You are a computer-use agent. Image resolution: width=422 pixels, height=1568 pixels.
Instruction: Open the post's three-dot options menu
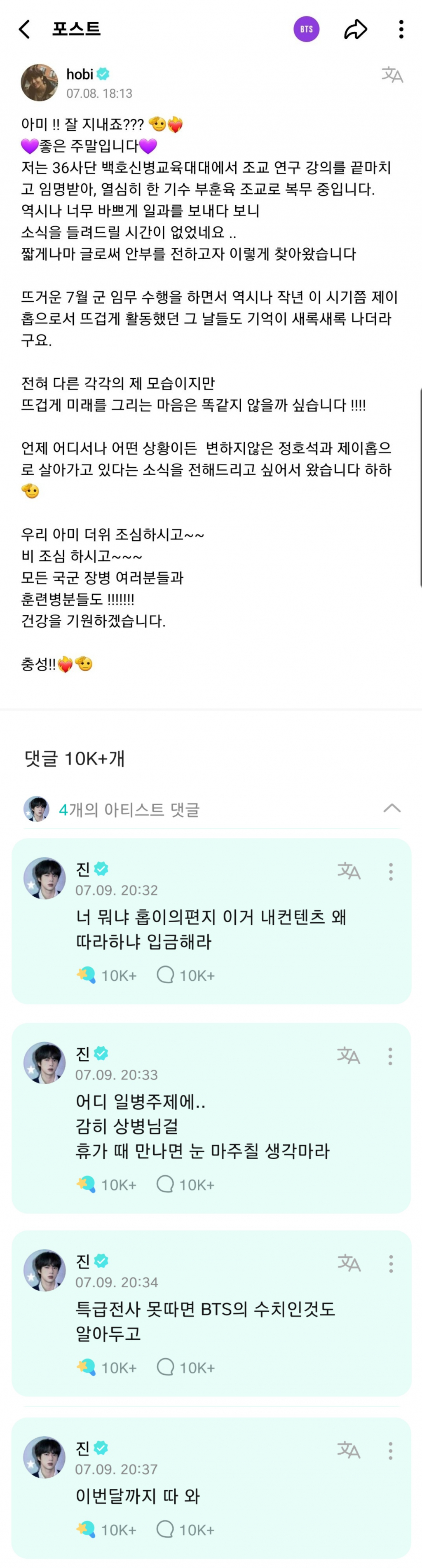(x=401, y=29)
